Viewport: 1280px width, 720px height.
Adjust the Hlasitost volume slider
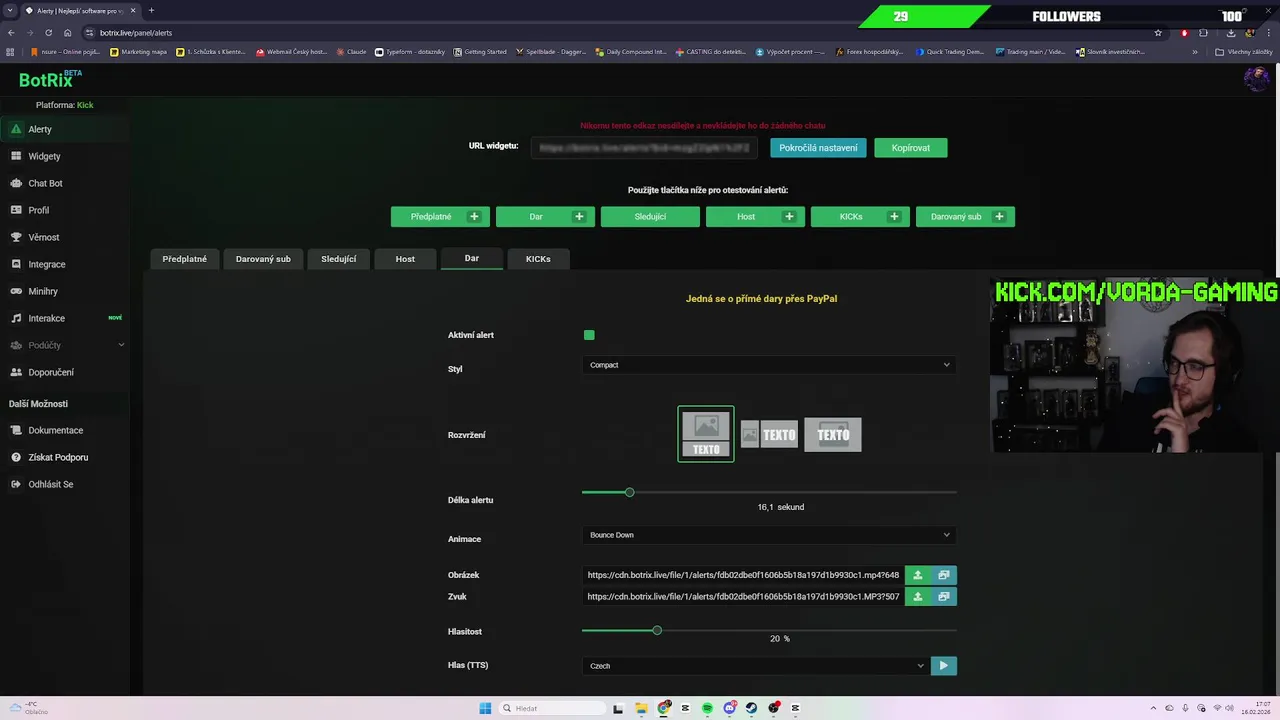(657, 630)
